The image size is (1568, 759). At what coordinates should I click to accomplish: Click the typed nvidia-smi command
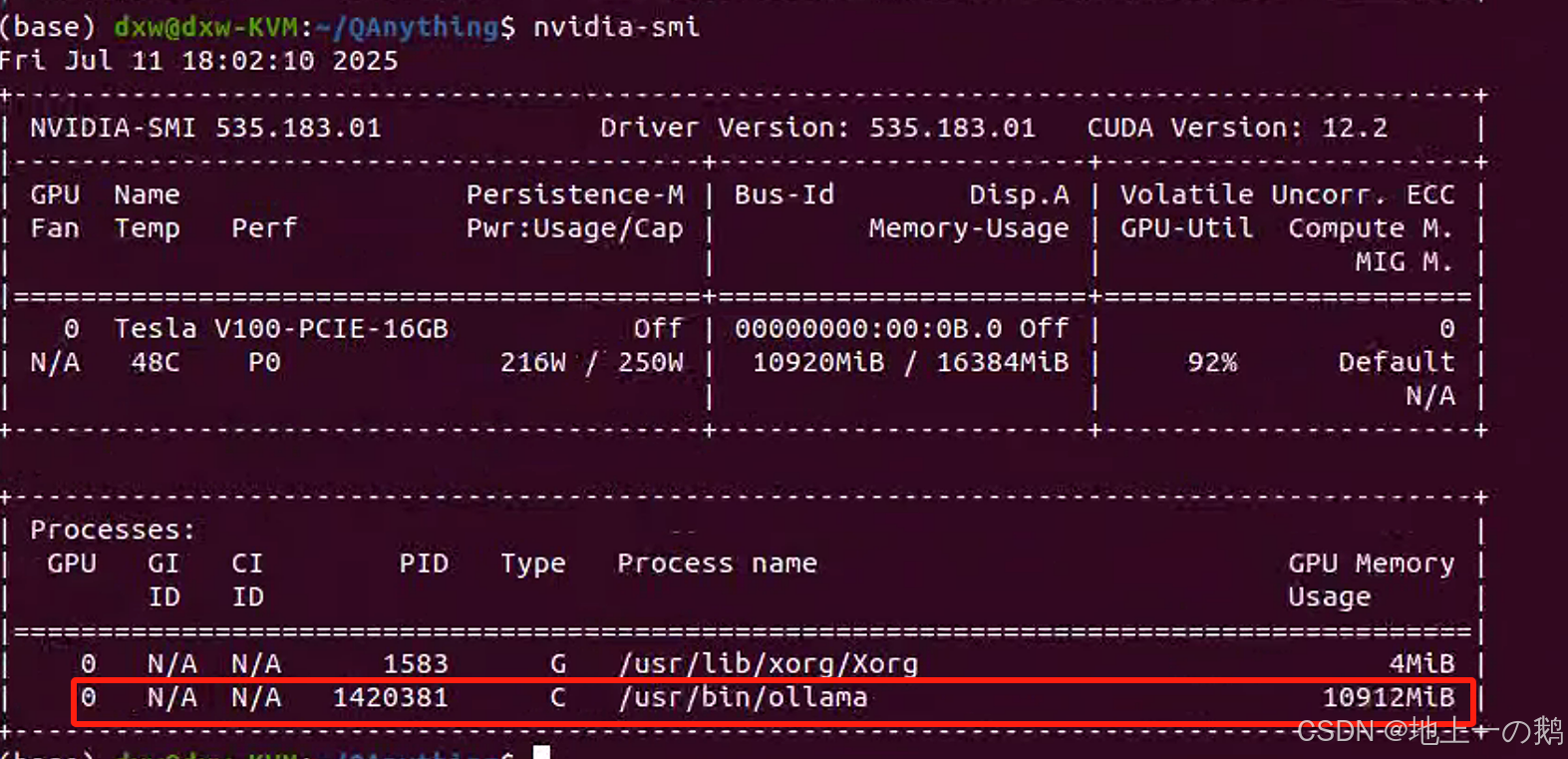[616, 27]
